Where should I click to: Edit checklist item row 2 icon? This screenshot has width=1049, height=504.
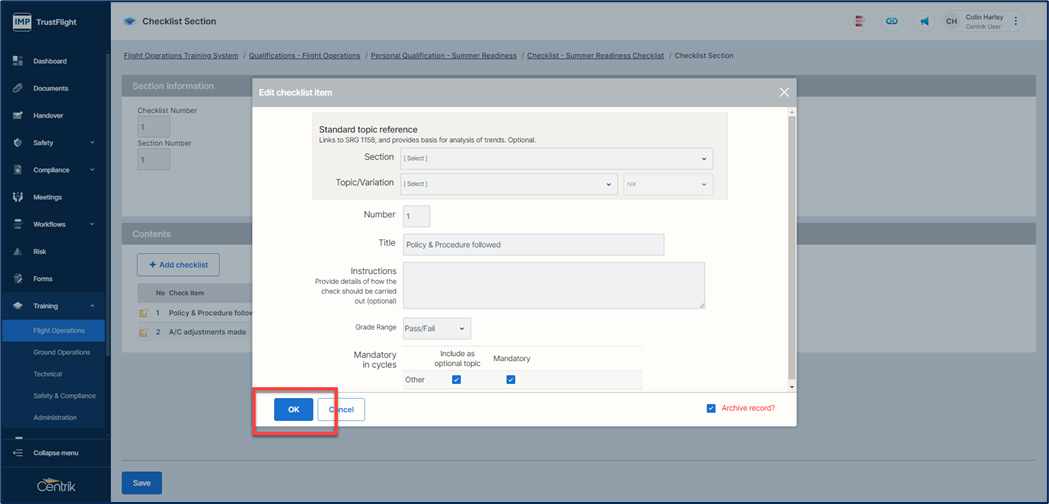144,332
